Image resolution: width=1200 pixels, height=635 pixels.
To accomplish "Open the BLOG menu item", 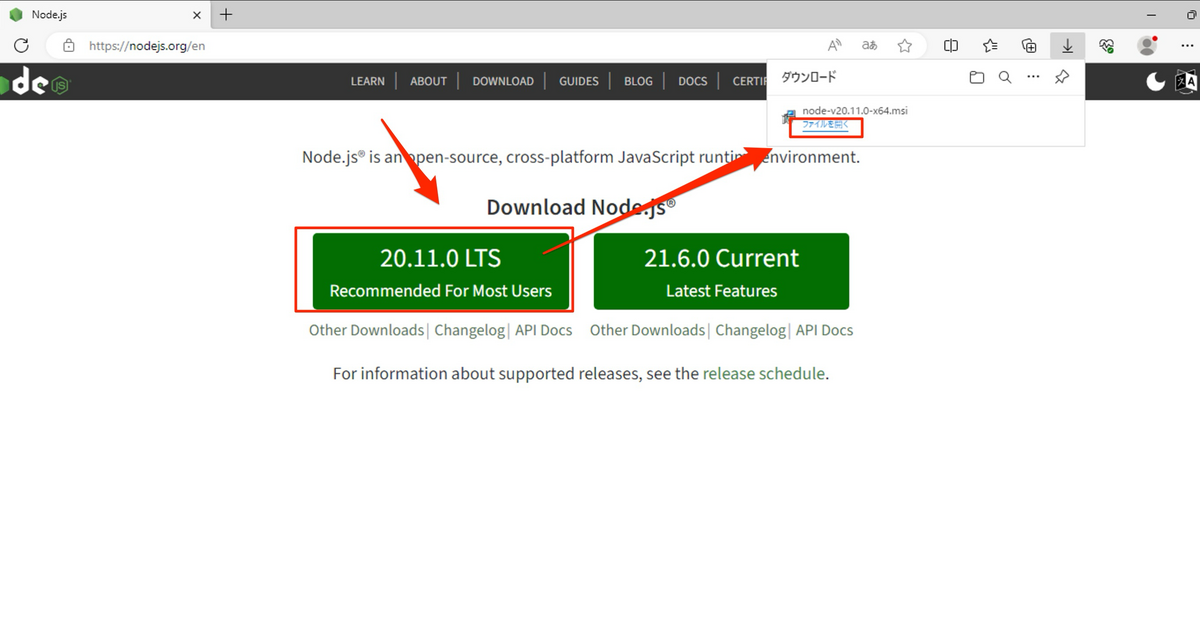I will [x=638, y=81].
